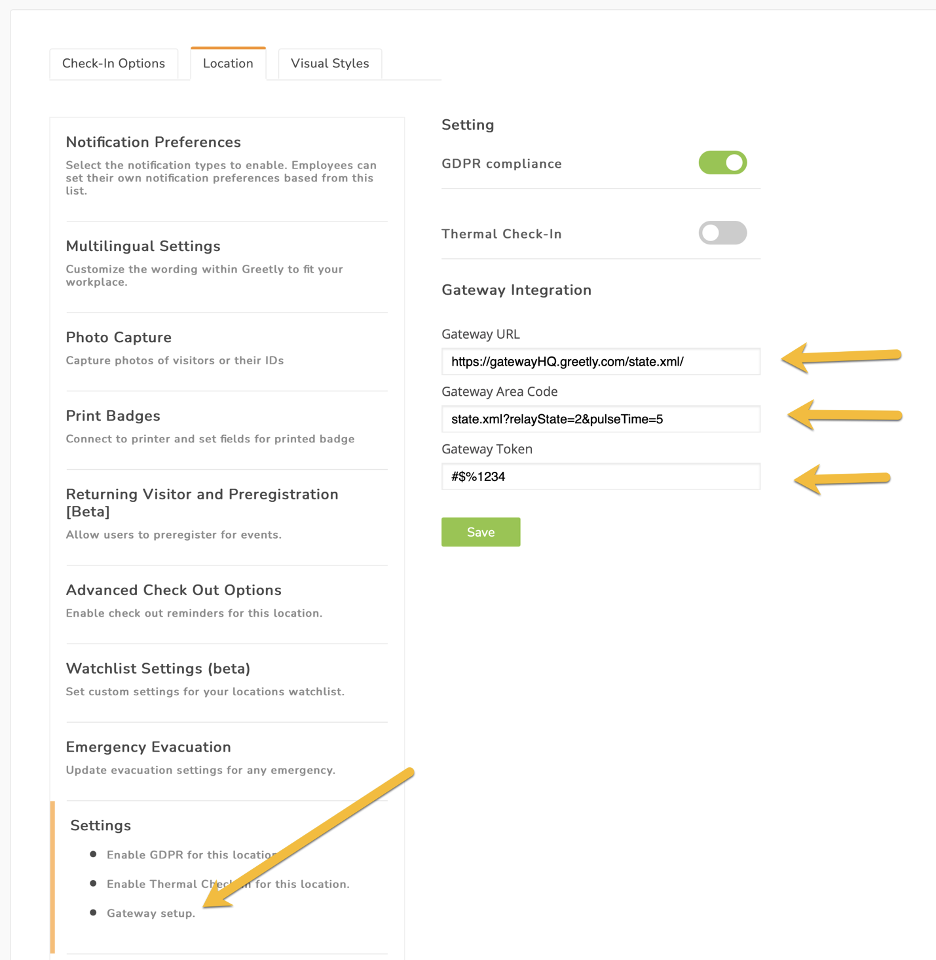The height and width of the screenshot is (960, 936).
Task: Open the Visual Styles tab
Action: tap(330, 64)
